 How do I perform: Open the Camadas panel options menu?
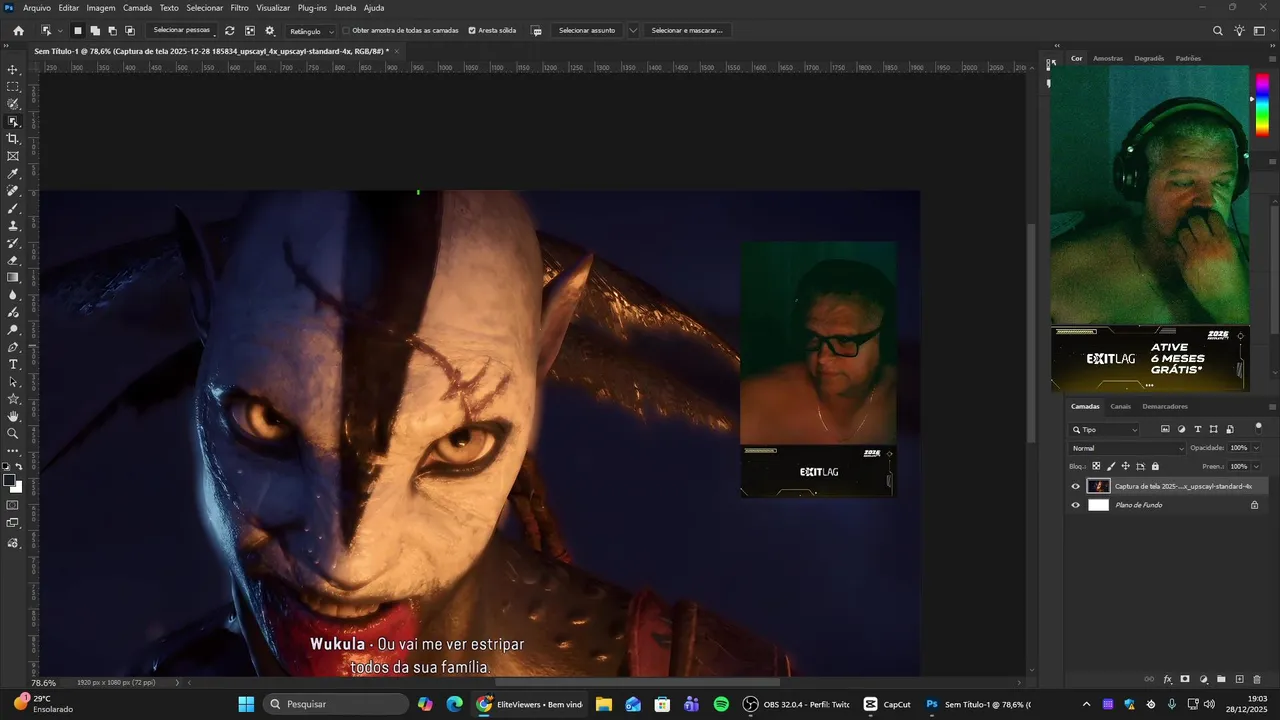(1272, 407)
